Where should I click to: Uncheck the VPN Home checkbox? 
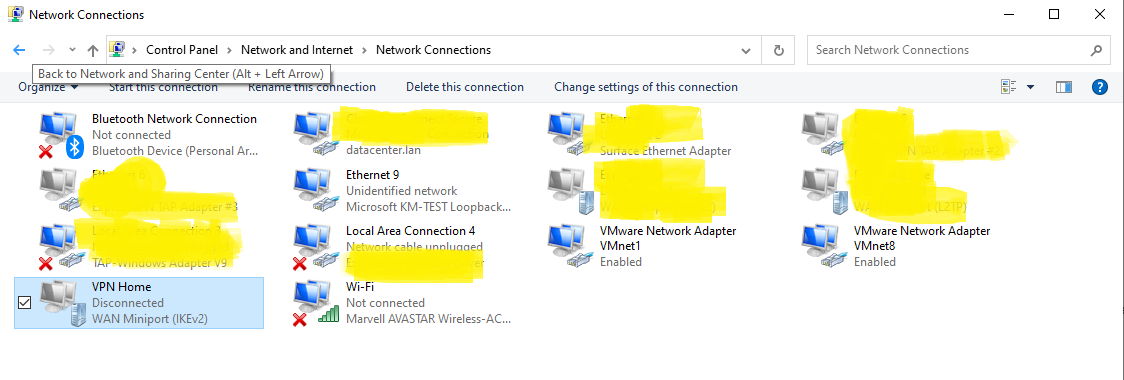24,303
